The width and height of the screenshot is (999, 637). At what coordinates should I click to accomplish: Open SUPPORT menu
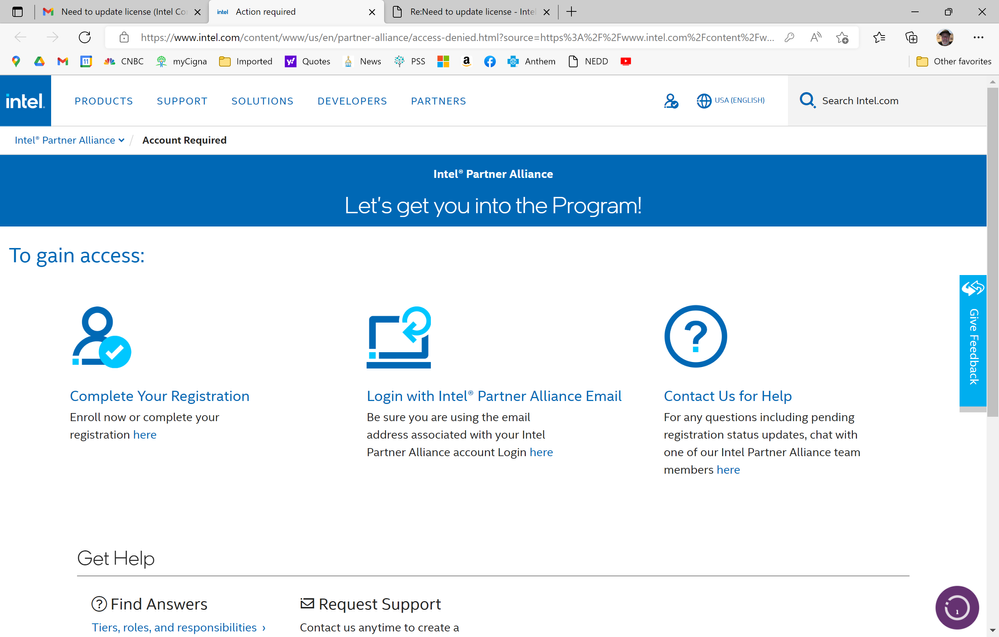[x=182, y=101]
